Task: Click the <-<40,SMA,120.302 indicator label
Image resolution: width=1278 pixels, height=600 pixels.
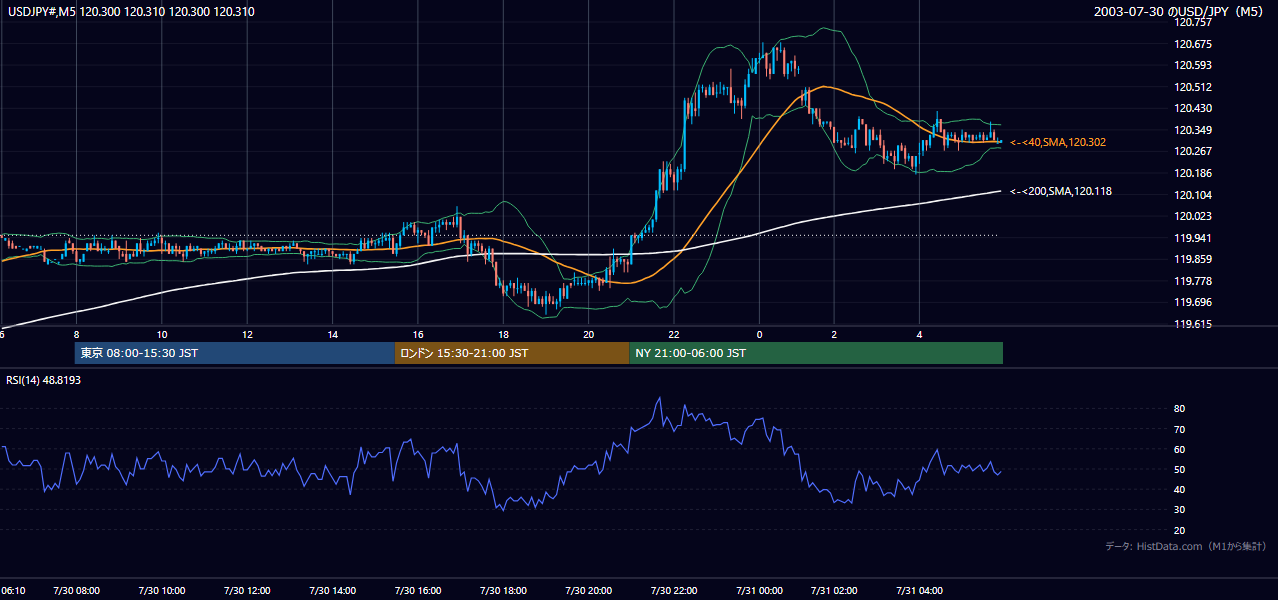Action: point(1058,143)
